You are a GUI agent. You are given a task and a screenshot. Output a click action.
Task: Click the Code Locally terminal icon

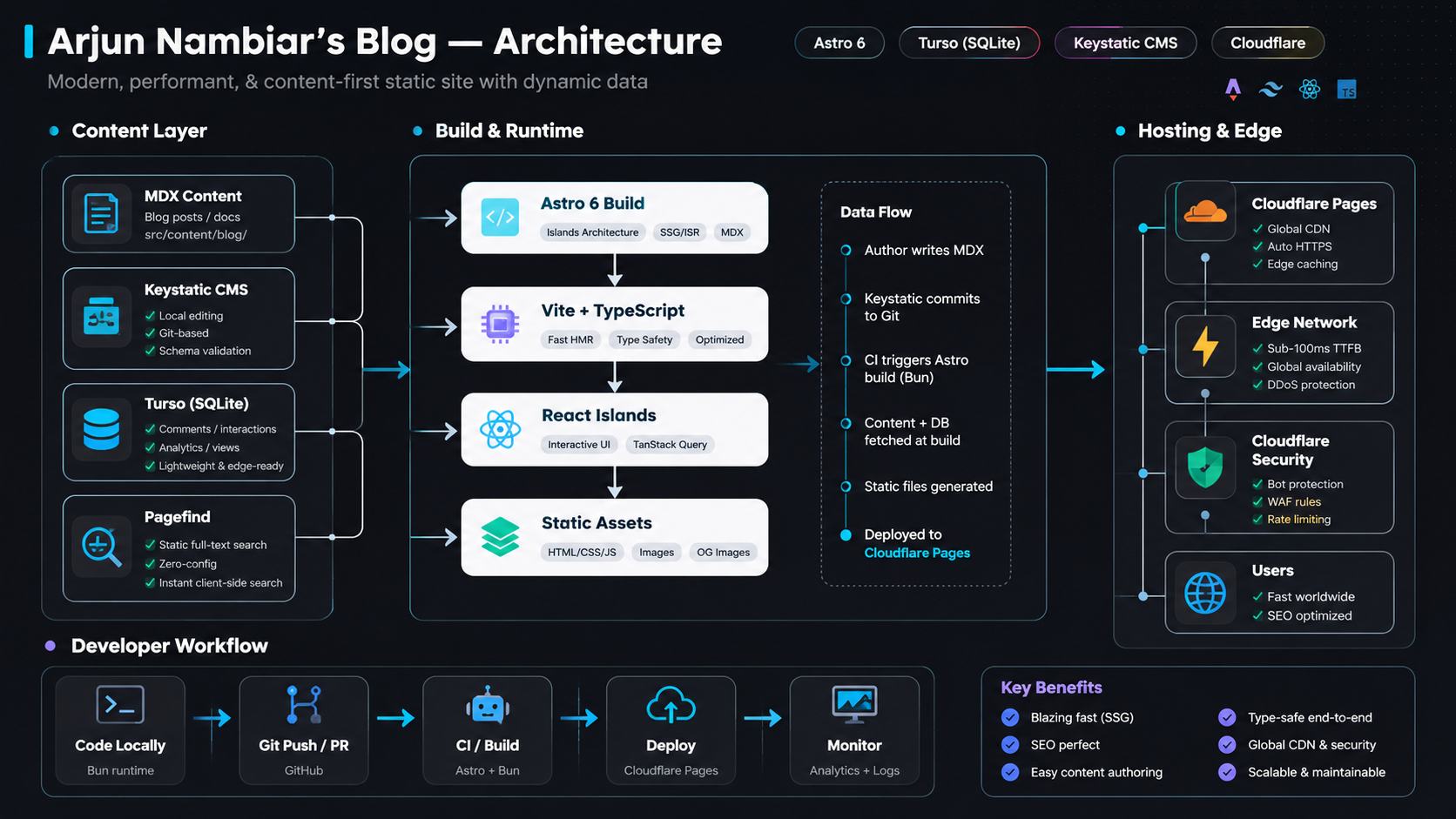[120, 706]
